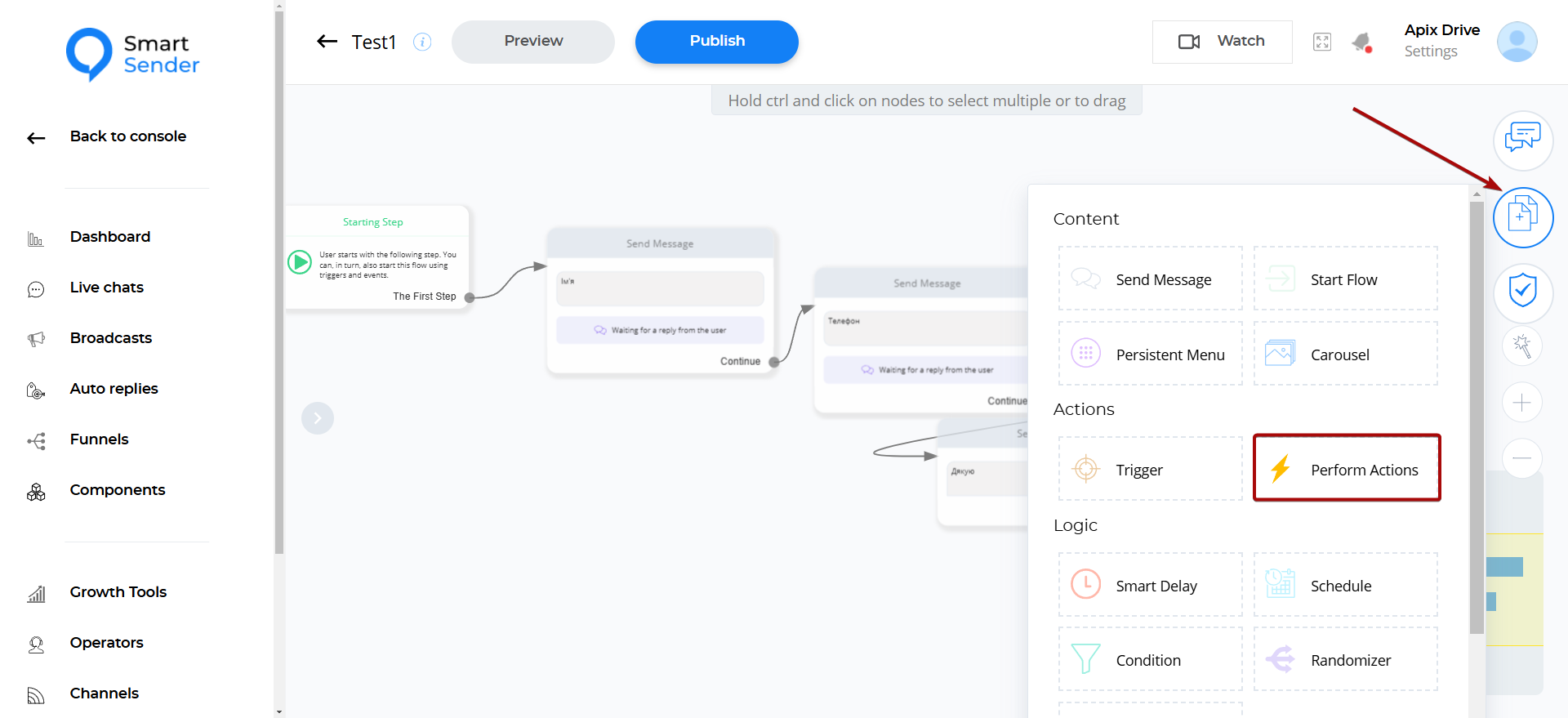Screen dimensions: 1568x718
Task: Click the magic wand auto-arrange button
Action: [1522, 346]
